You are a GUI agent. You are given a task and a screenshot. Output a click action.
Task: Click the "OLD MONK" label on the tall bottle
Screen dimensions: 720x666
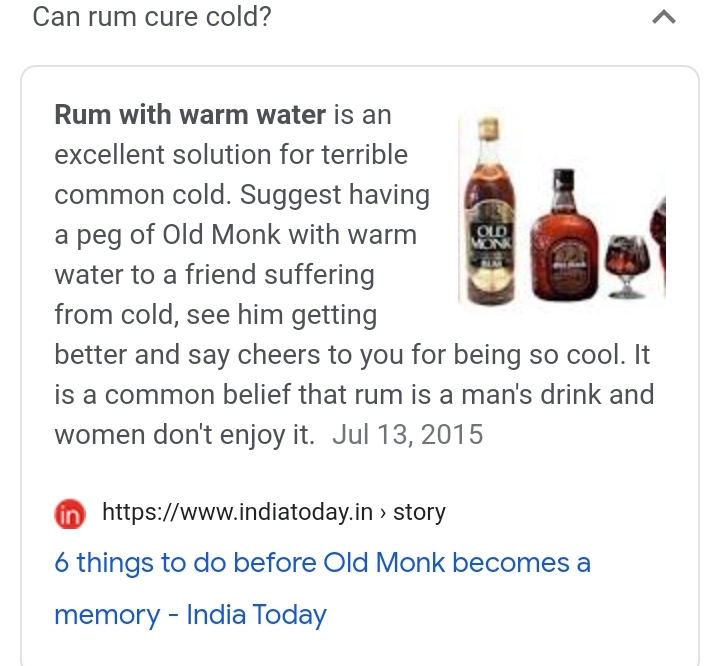[x=492, y=237]
